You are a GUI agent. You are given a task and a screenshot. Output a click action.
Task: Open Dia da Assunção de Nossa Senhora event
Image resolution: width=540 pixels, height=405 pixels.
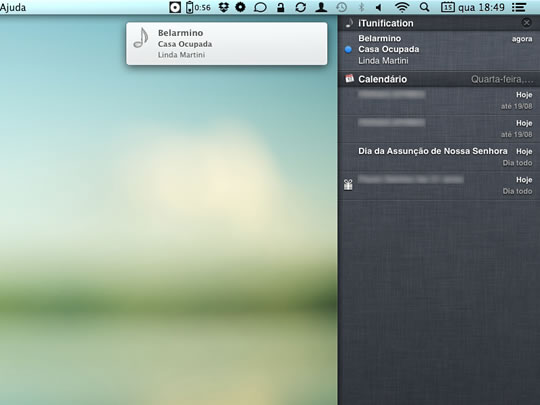(x=439, y=157)
